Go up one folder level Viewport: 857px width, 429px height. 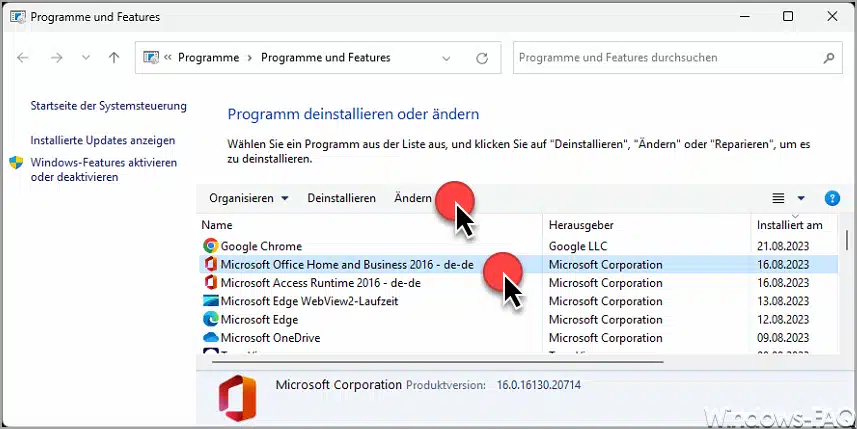[x=114, y=57]
